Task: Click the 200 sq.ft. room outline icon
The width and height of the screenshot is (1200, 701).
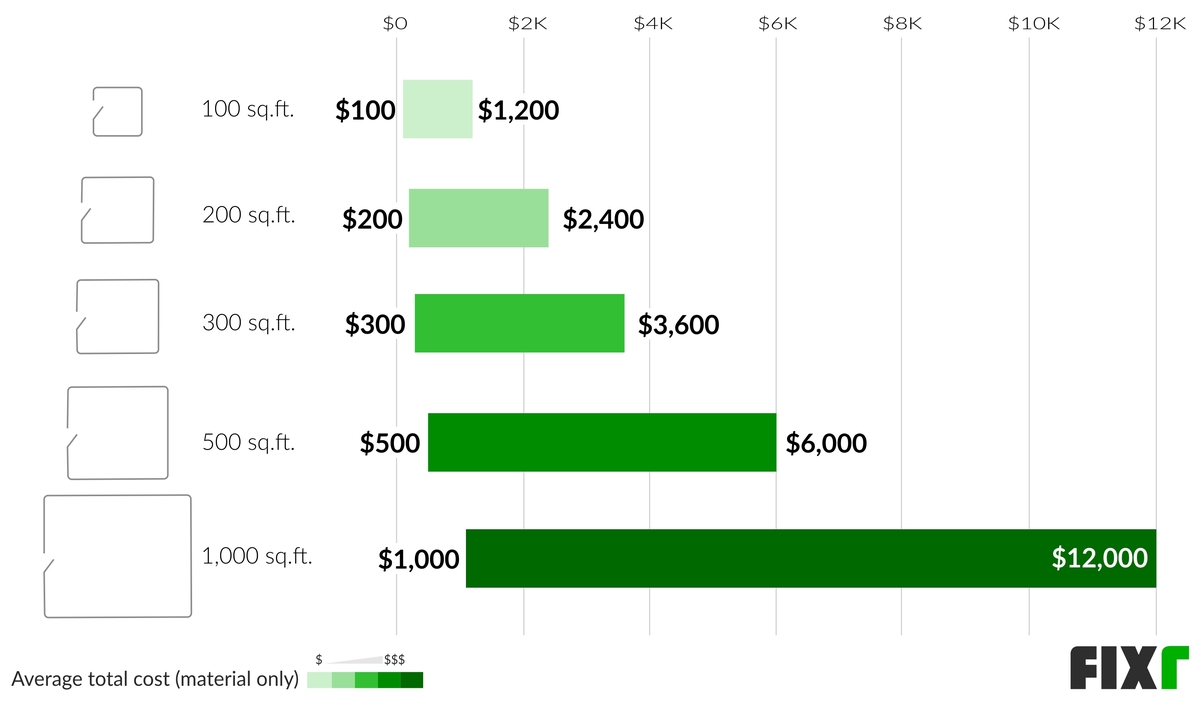Action: tap(117, 210)
